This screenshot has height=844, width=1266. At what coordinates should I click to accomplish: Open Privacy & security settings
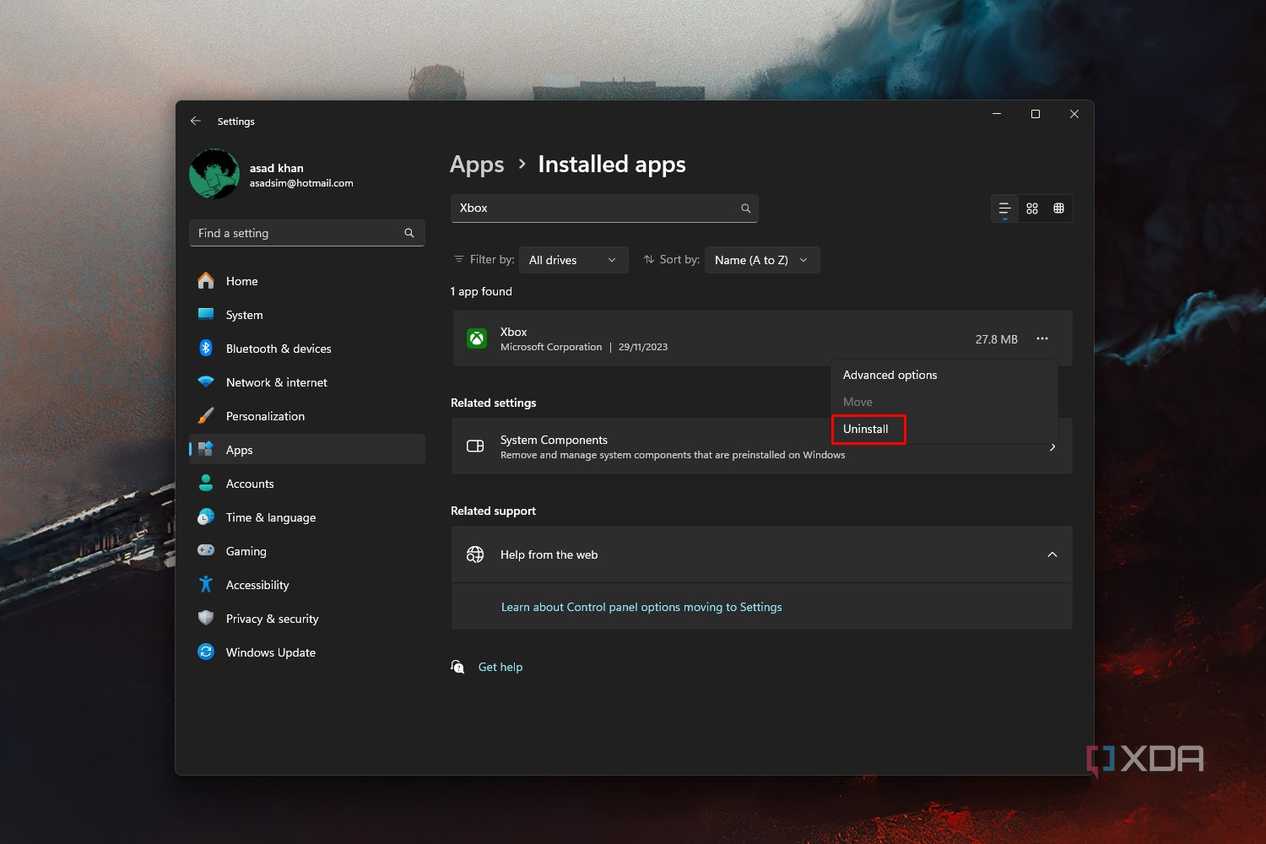272,618
